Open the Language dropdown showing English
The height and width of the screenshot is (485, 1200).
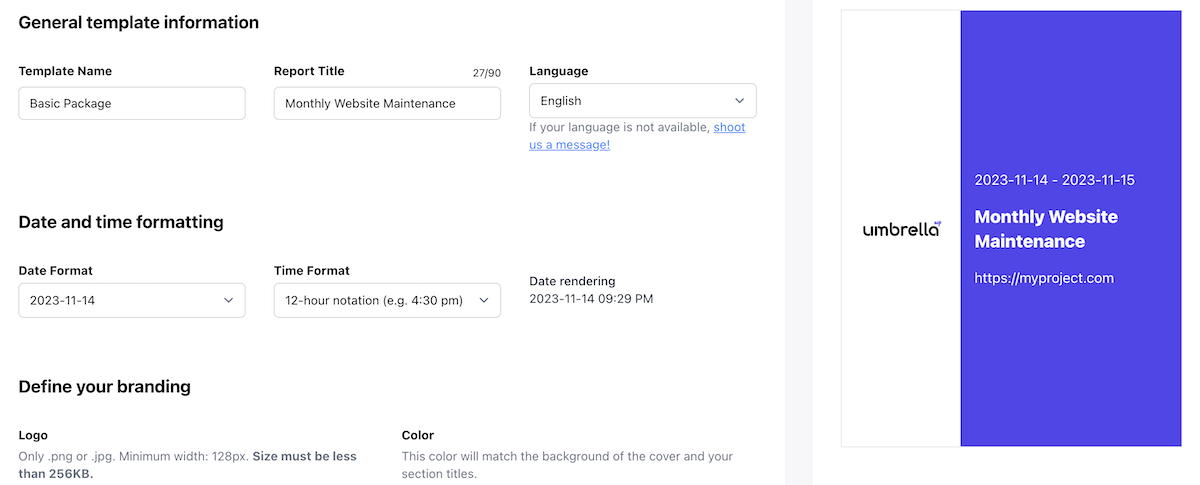(x=642, y=101)
